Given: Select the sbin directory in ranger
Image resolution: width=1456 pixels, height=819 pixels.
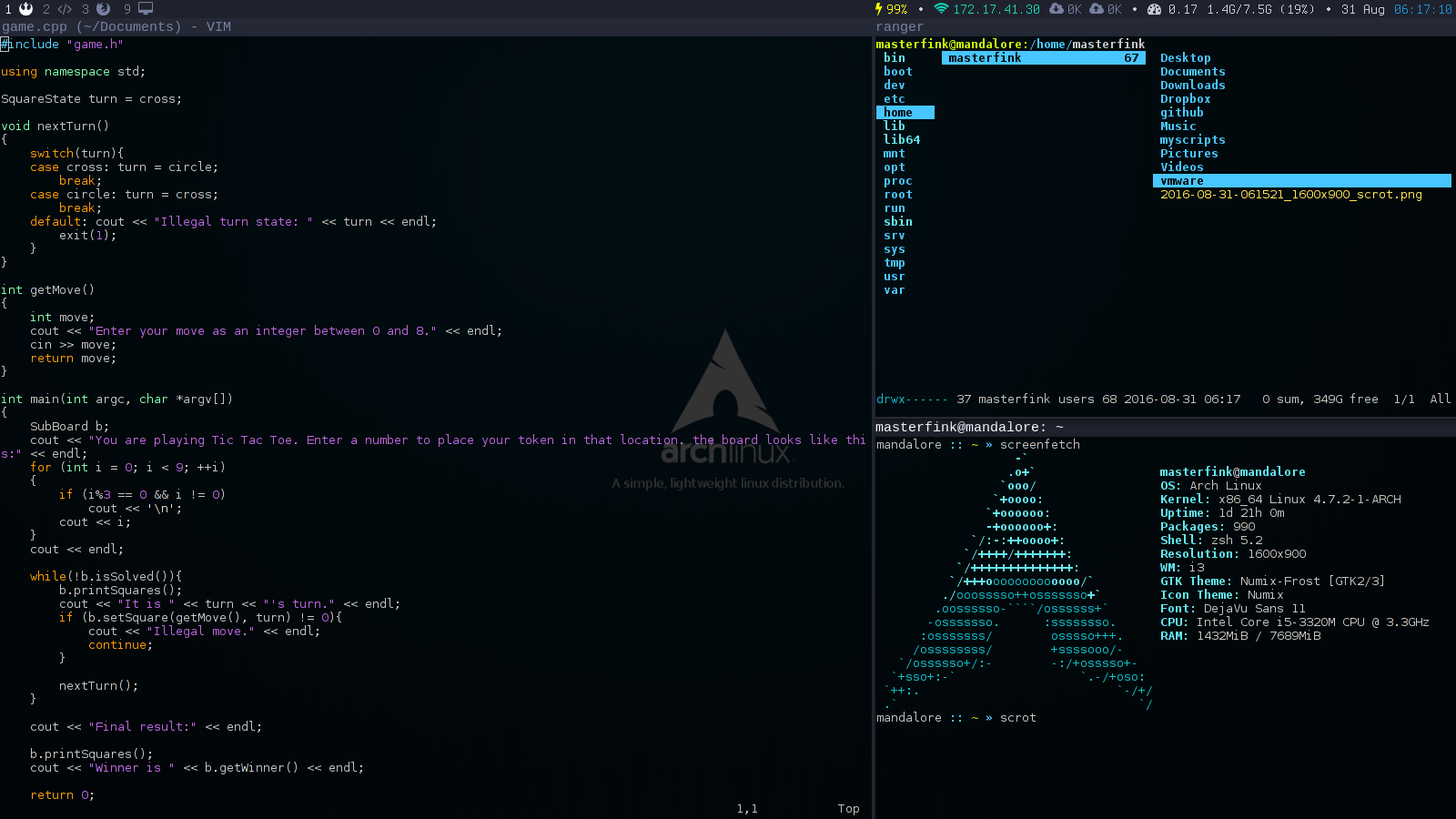Looking at the screenshot, I should coord(897,221).
